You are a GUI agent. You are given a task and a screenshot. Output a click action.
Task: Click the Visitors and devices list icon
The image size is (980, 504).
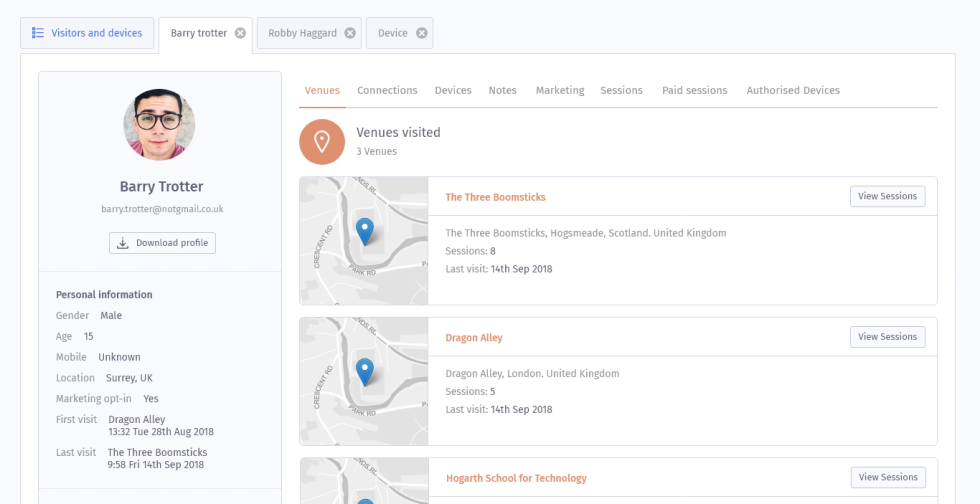tap(38, 33)
